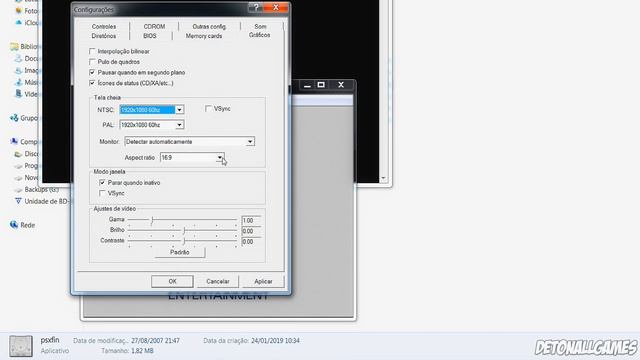Click the Brilho value field
The image size is (640, 360).
[251, 231]
